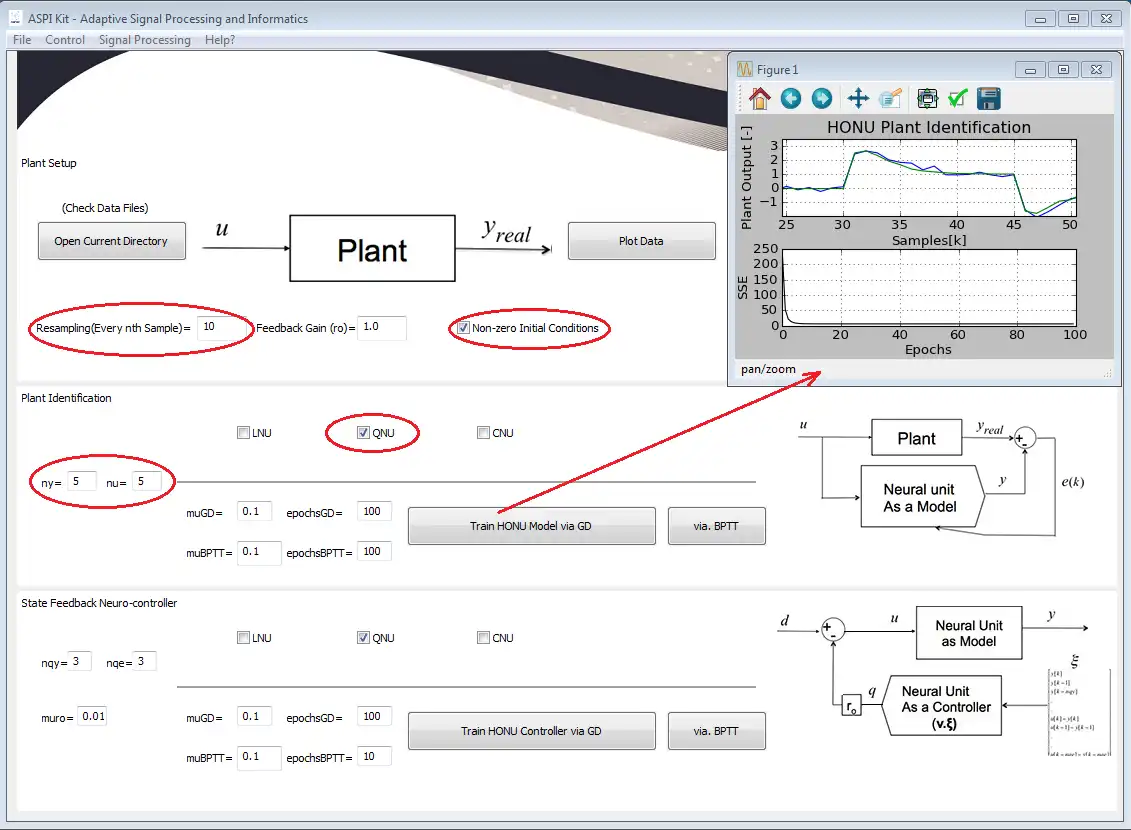Click muGD field in Plant Identification
This screenshot has height=830, width=1131.
(255, 512)
